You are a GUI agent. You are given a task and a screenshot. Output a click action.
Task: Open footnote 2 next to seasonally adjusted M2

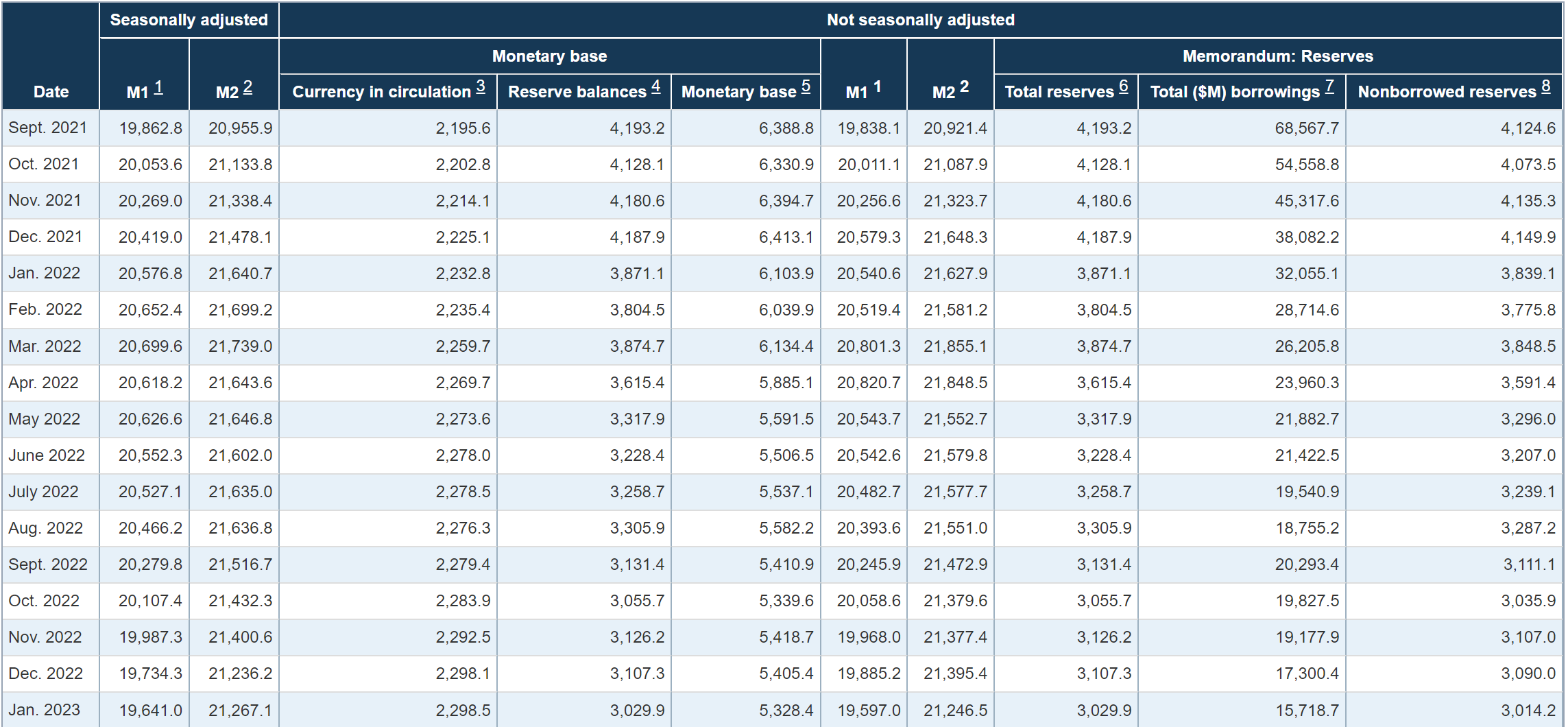coord(248,87)
